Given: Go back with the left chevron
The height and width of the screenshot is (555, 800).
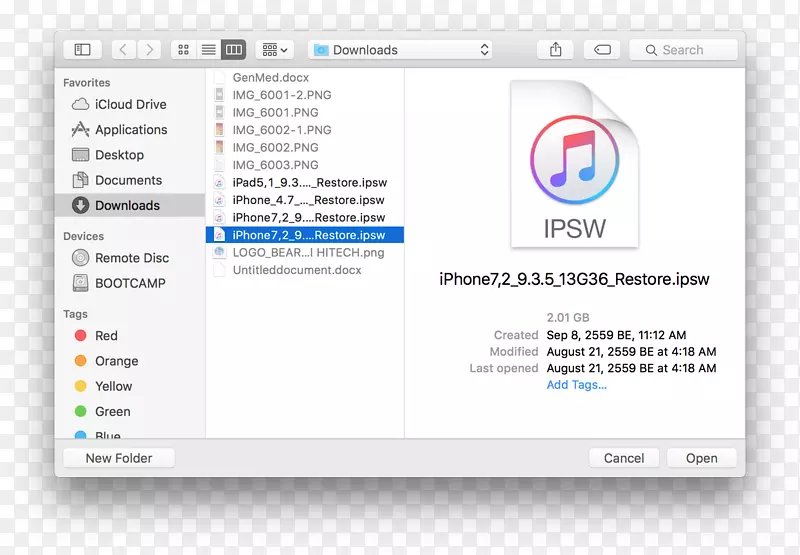Looking at the screenshot, I should [123, 49].
